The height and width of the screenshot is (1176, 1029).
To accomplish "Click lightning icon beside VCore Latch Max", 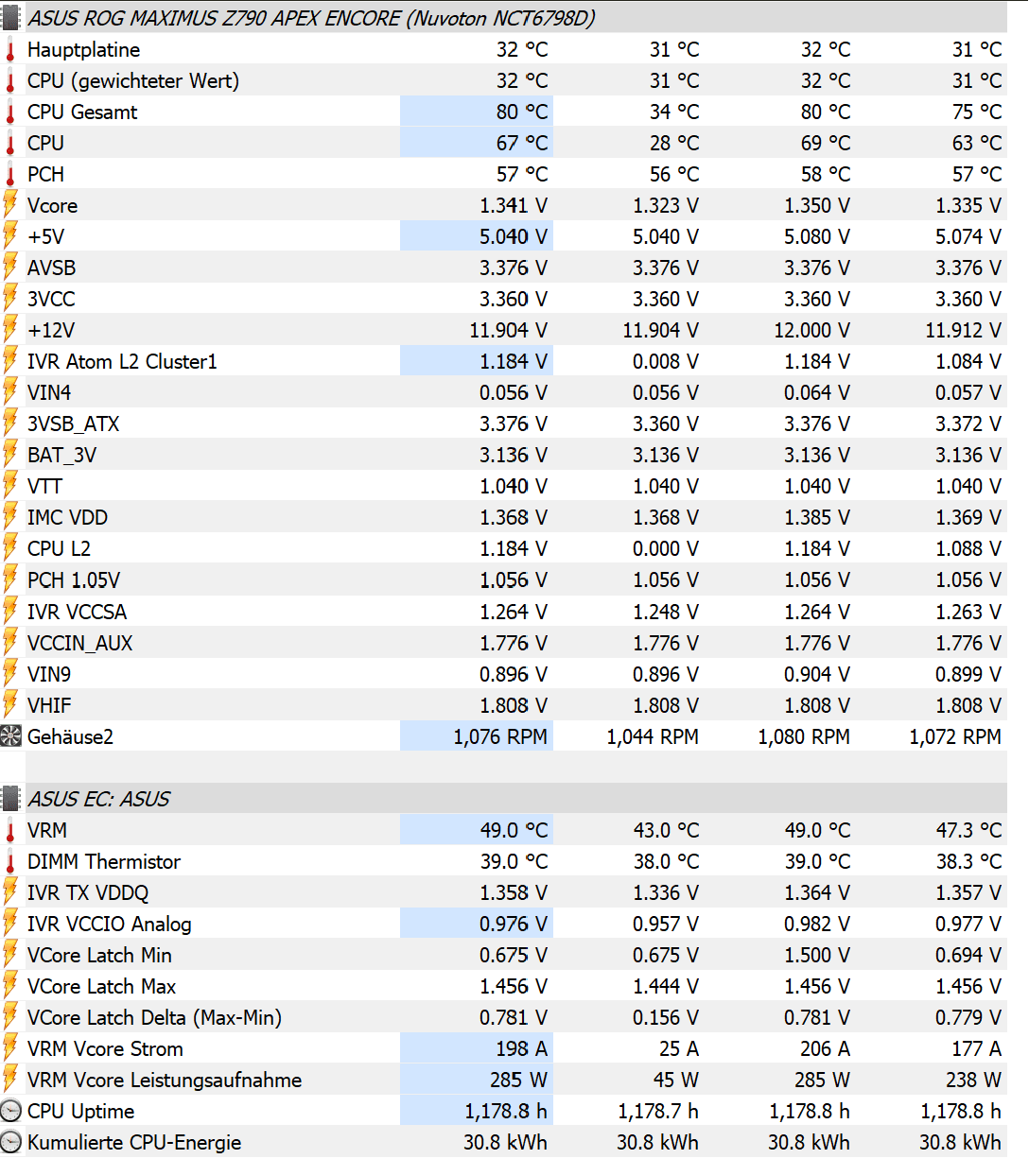I will (10, 986).
